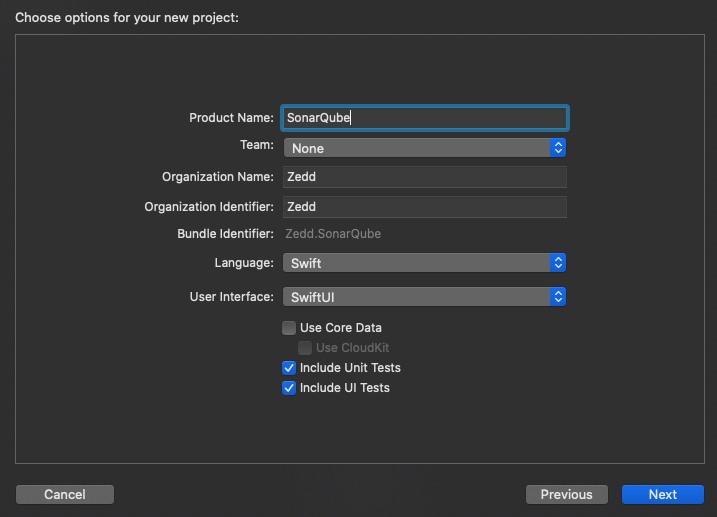Click the Product Name text field
The height and width of the screenshot is (517, 717).
[x=425, y=118]
